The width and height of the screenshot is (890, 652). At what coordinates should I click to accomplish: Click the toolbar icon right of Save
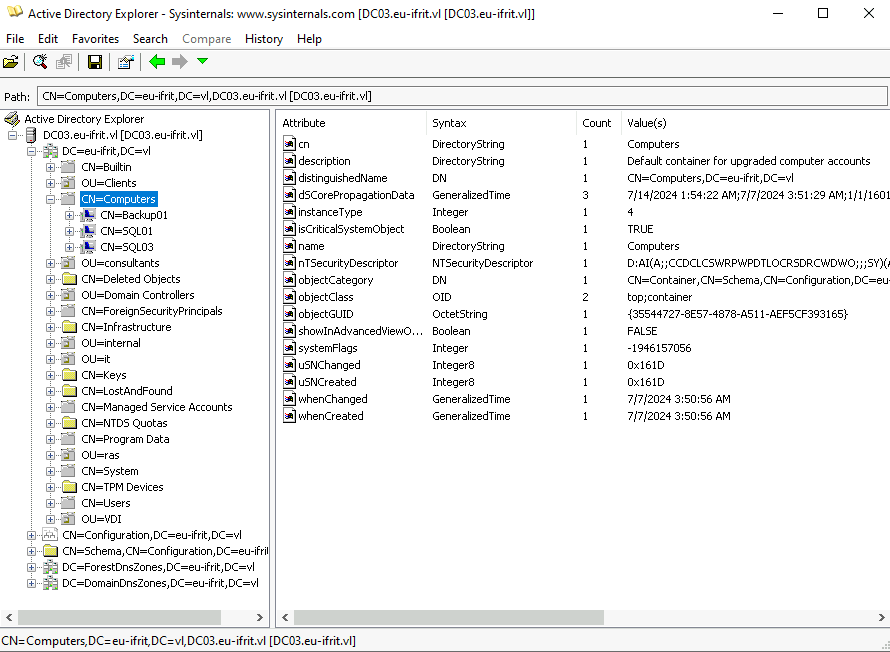tap(125, 62)
